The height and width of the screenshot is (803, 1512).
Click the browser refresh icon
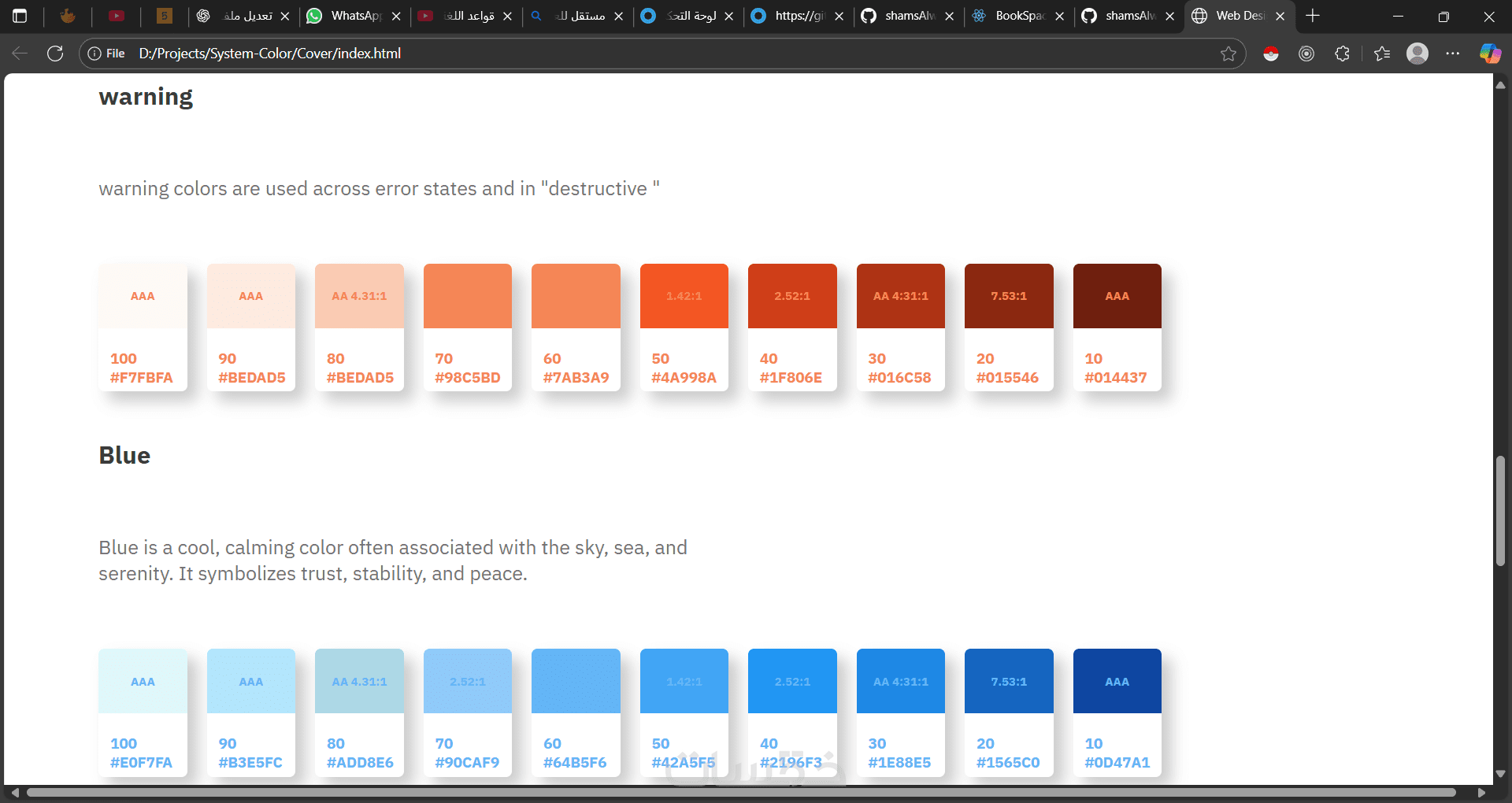click(x=55, y=54)
